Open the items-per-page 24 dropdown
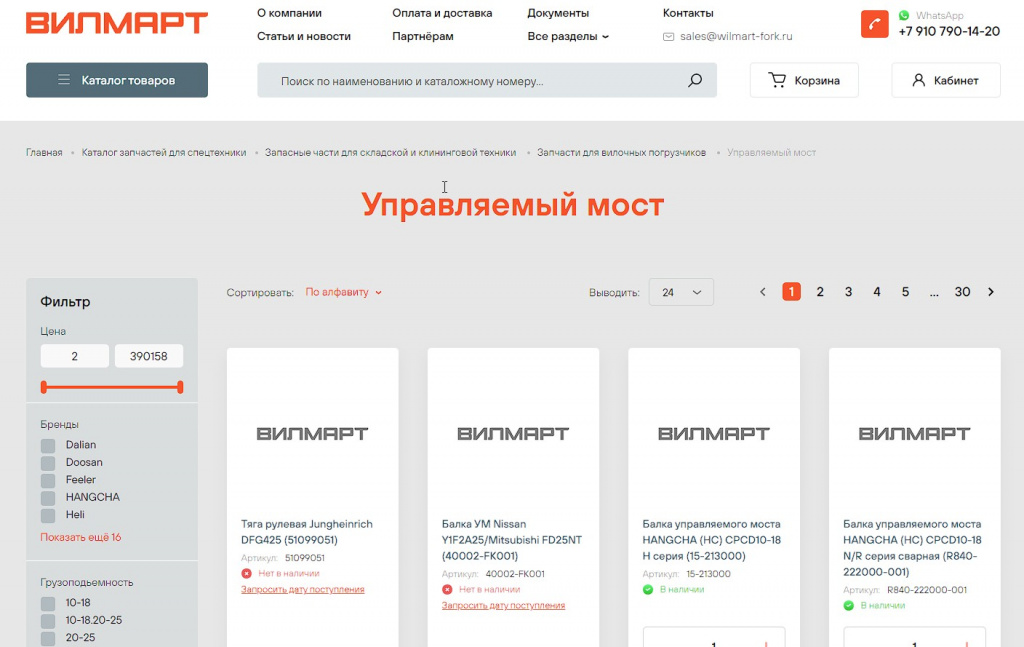Viewport: 1024px width, 647px height. (x=681, y=292)
